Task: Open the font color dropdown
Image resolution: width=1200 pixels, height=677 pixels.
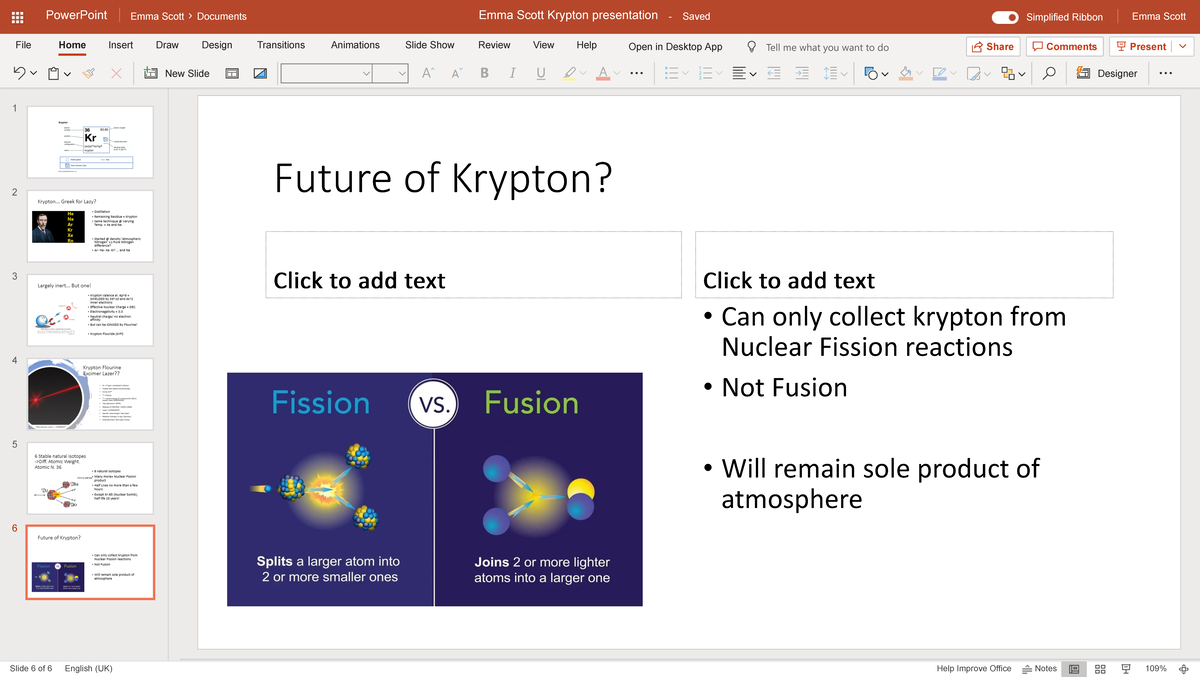Action: [x=616, y=73]
